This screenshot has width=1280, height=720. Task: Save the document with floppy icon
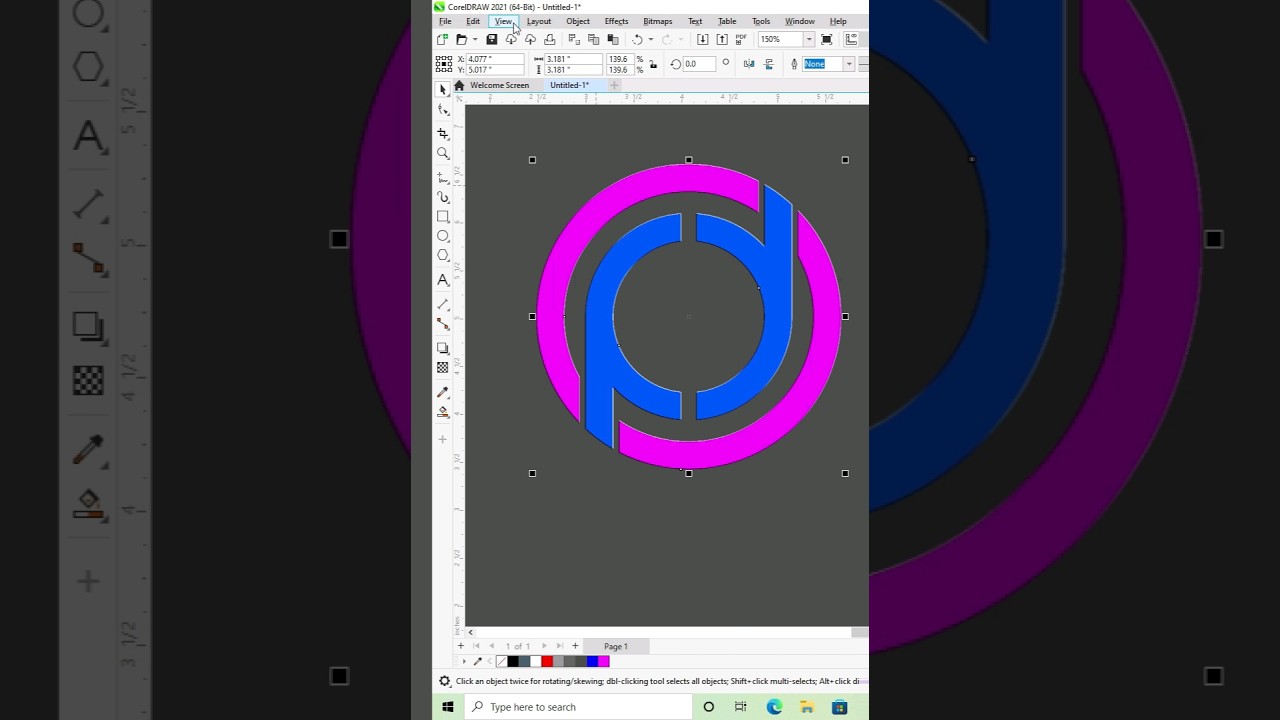(x=491, y=39)
